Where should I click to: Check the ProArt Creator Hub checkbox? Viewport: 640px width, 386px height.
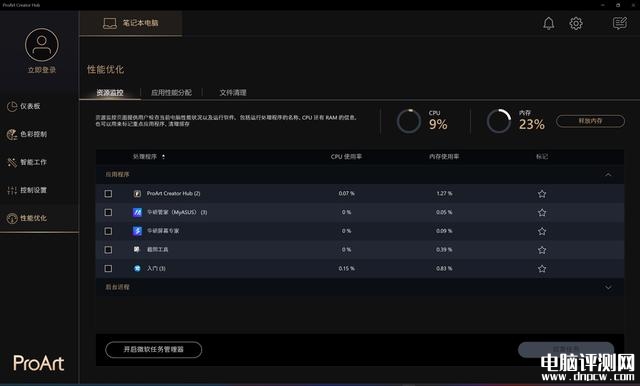click(108, 193)
